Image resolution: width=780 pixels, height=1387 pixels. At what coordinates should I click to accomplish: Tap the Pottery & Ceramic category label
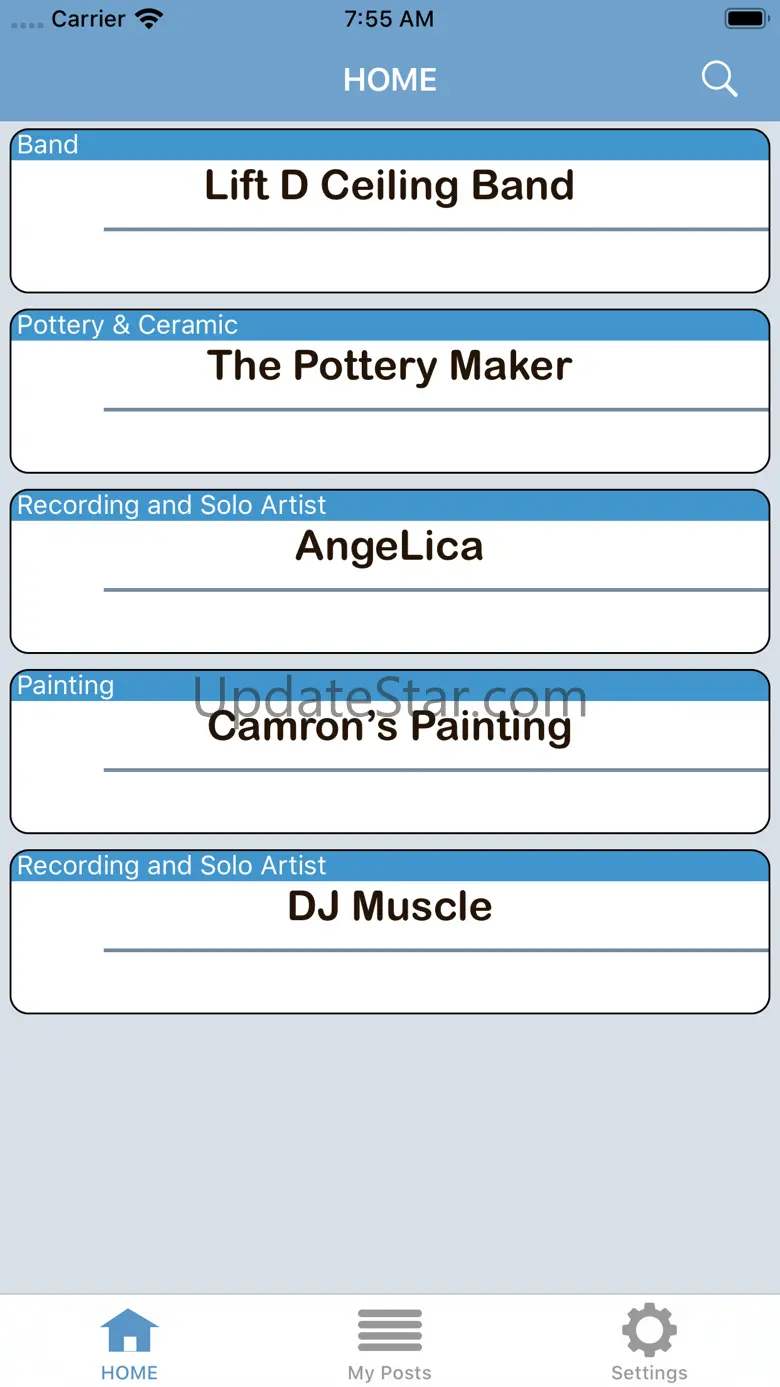[128, 325]
